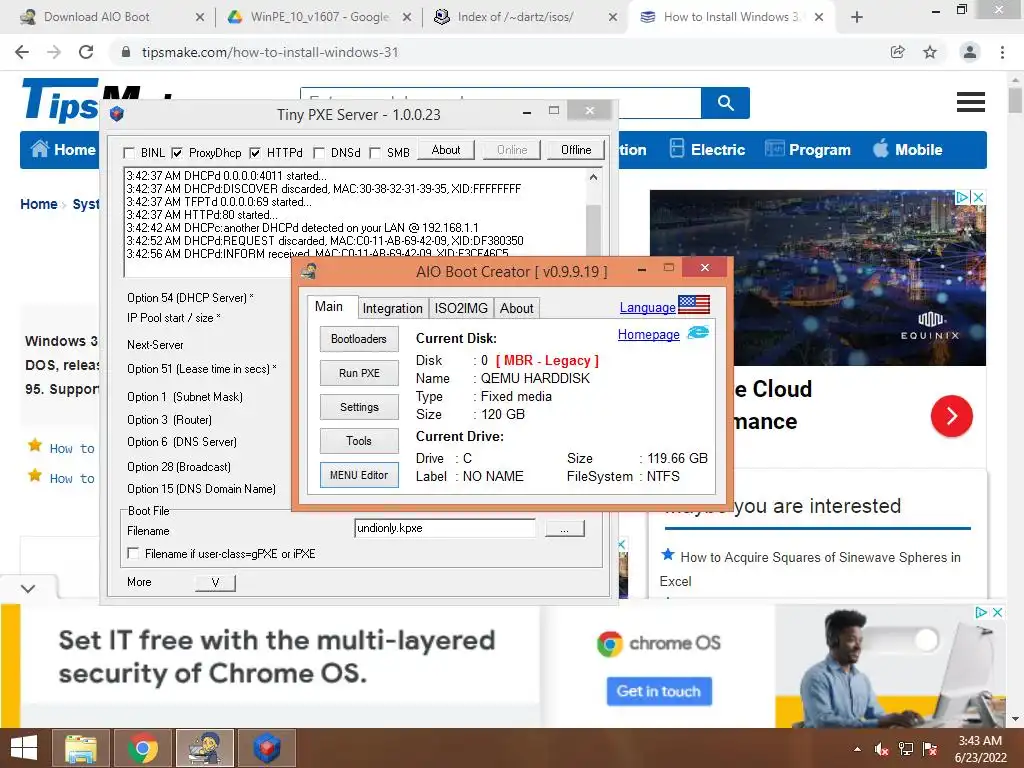1024x768 pixels.
Task: Close the Chrome OS banner ad X icon
Action: 998,613
